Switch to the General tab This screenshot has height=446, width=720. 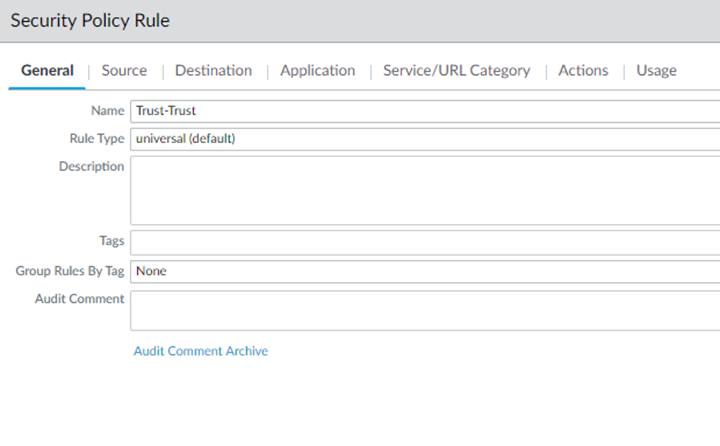47,70
